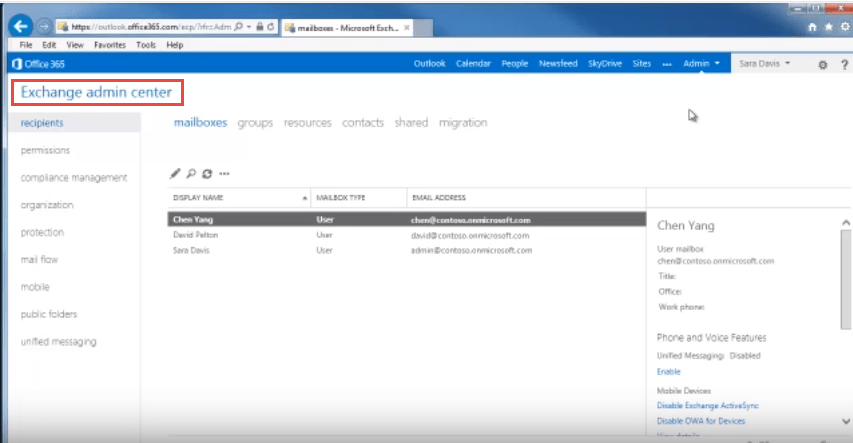Open the address bar dropdown arrow
The height and width of the screenshot is (443, 853).
point(249,27)
